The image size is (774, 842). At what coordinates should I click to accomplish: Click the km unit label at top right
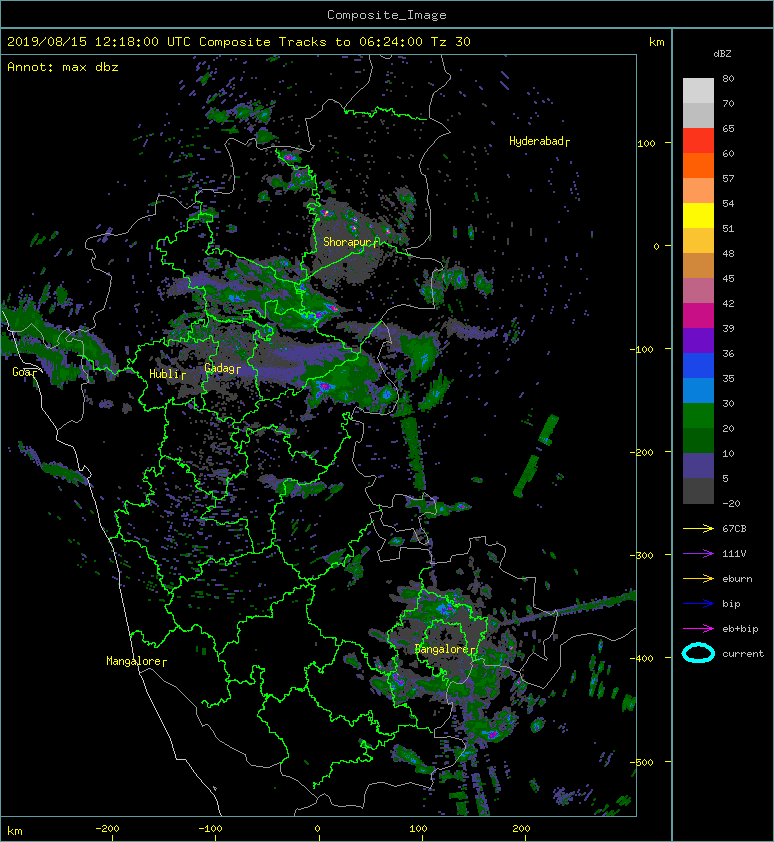(x=656, y=42)
